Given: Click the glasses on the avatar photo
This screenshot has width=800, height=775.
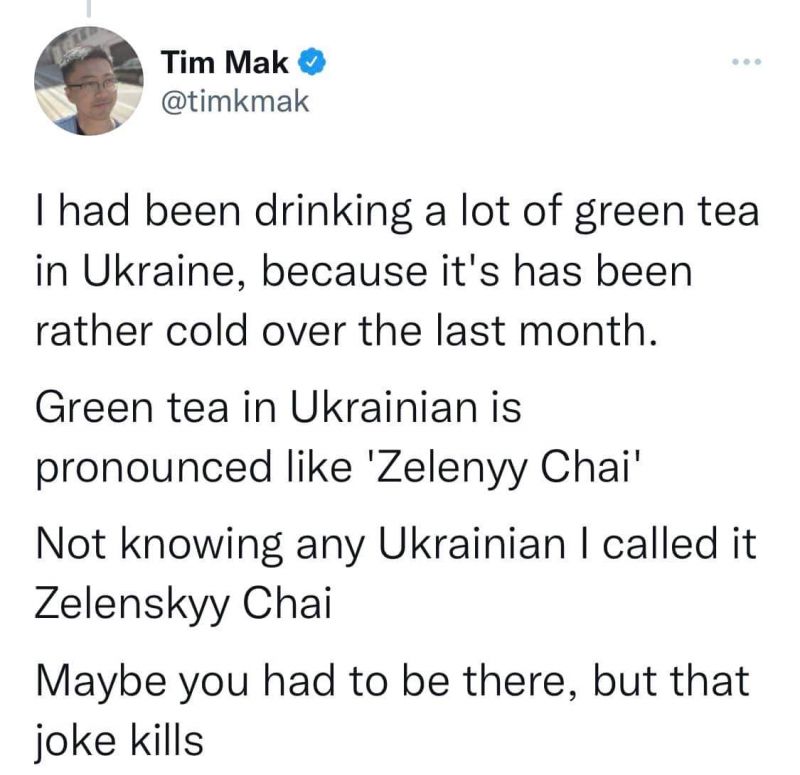Looking at the screenshot, I should 91,85.
